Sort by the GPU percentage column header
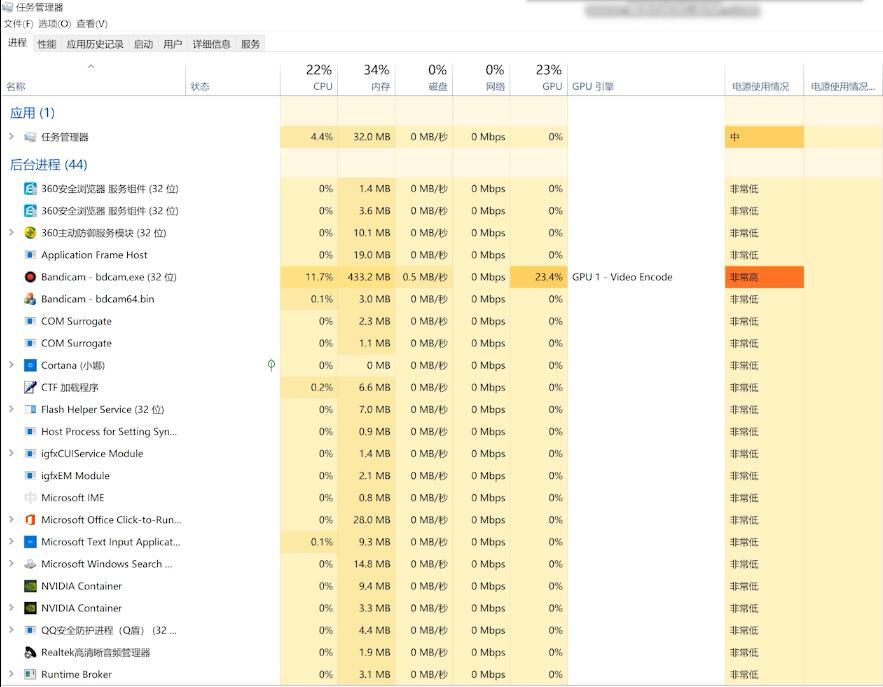The height and width of the screenshot is (687, 883). pos(539,78)
